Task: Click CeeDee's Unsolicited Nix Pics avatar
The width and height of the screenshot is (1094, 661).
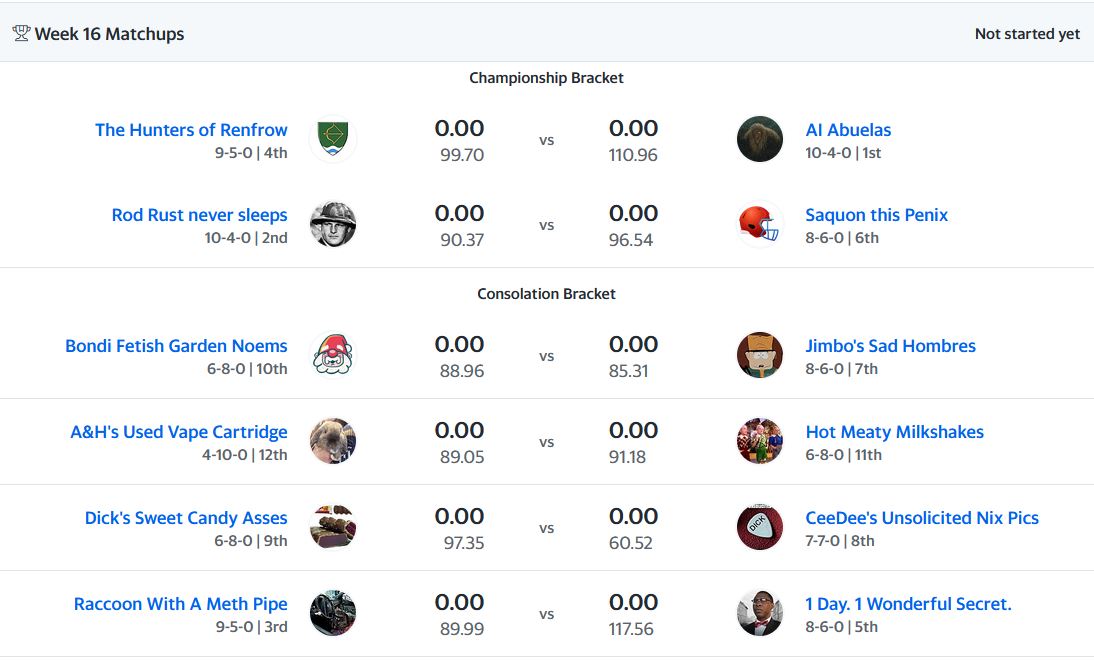Action: 760,527
